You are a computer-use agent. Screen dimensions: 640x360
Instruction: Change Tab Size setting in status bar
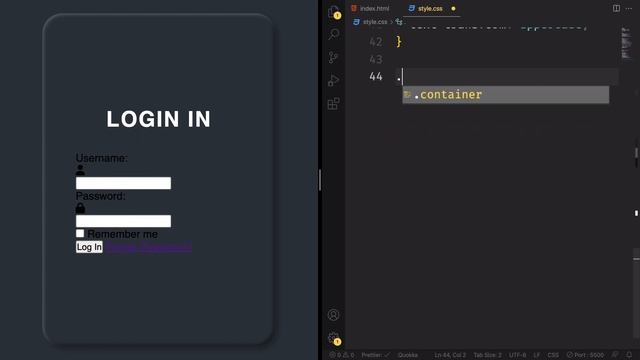487,355
